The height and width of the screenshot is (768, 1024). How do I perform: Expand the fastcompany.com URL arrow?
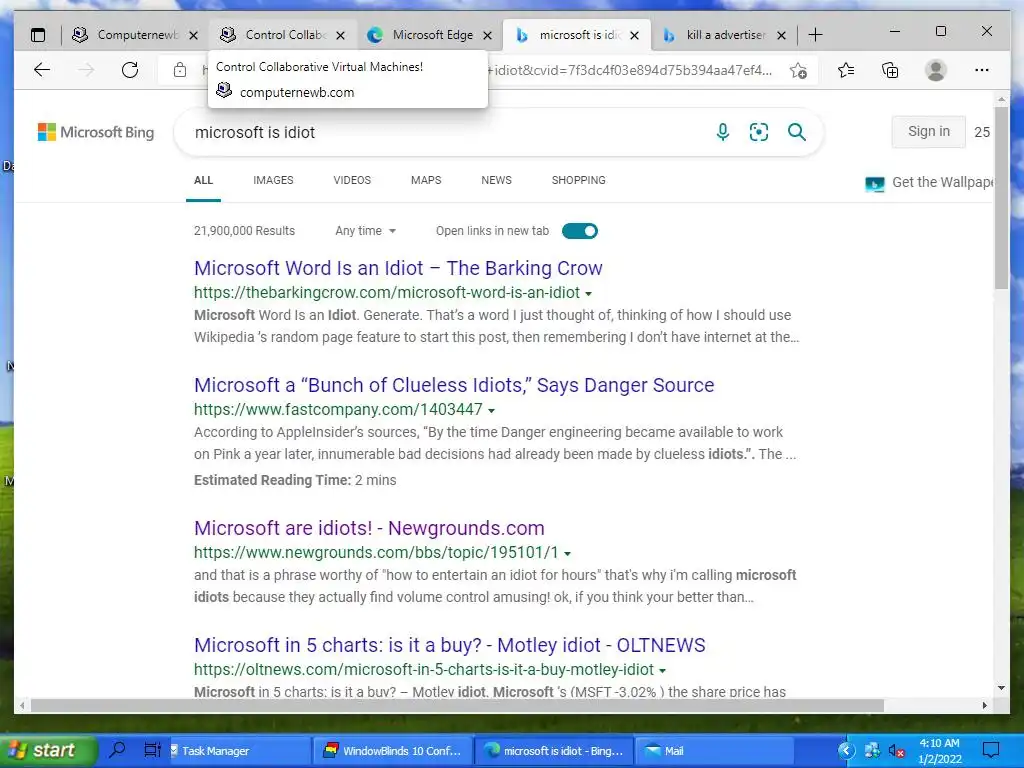coord(491,411)
